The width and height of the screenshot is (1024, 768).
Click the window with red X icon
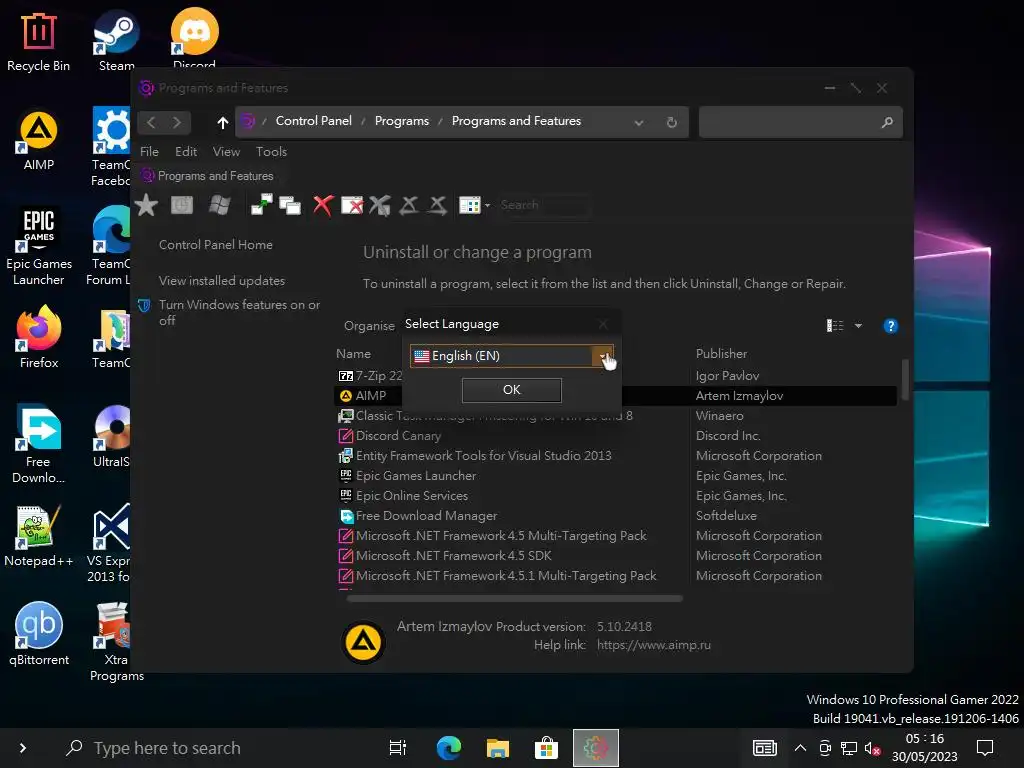pyautogui.click(x=352, y=205)
